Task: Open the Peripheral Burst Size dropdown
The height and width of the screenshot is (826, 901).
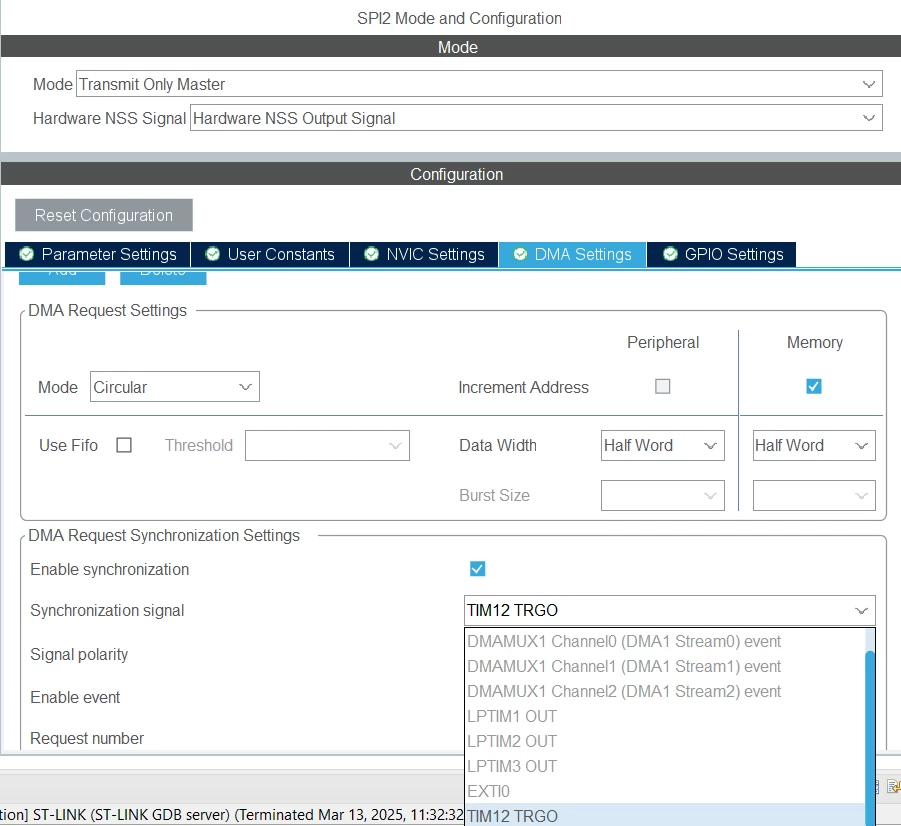Action: (x=663, y=495)
